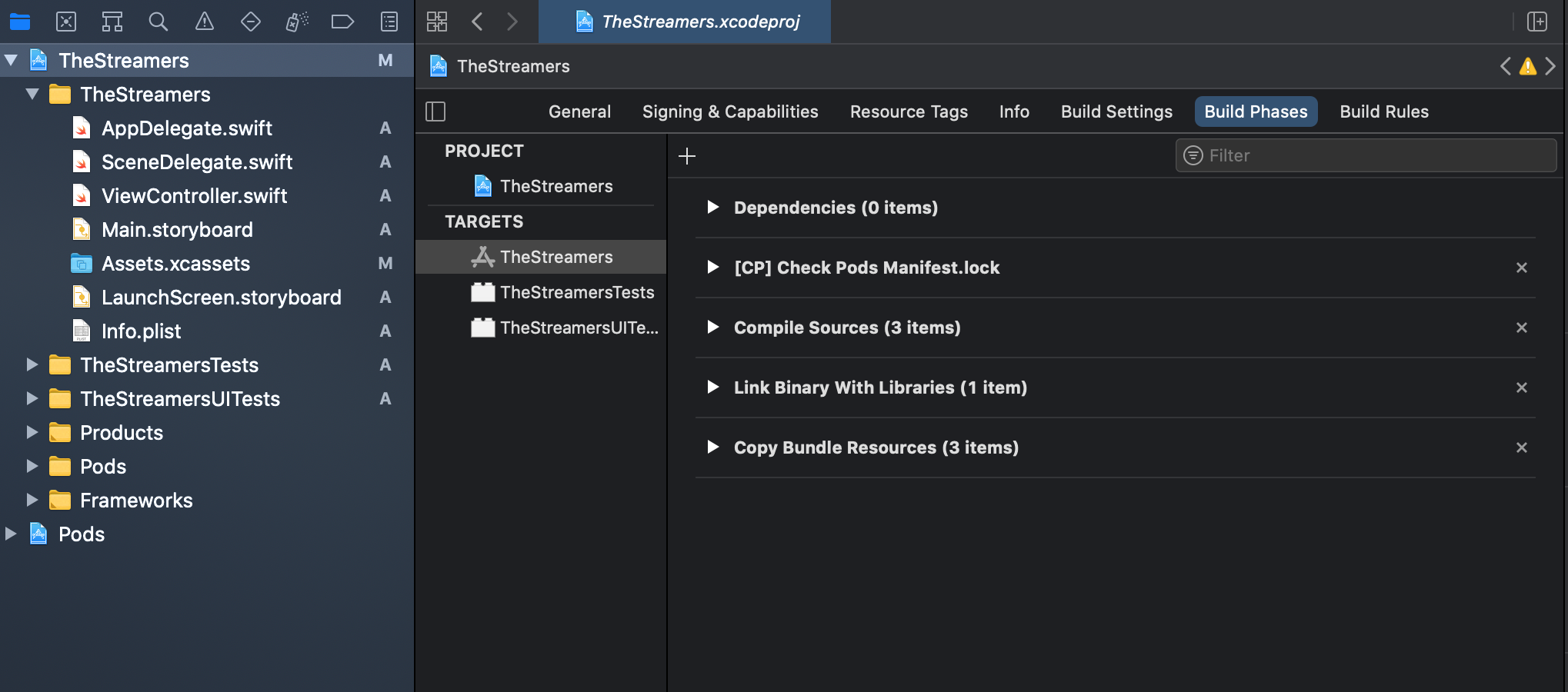Jump to previous issue arrow

point(1506,66)
